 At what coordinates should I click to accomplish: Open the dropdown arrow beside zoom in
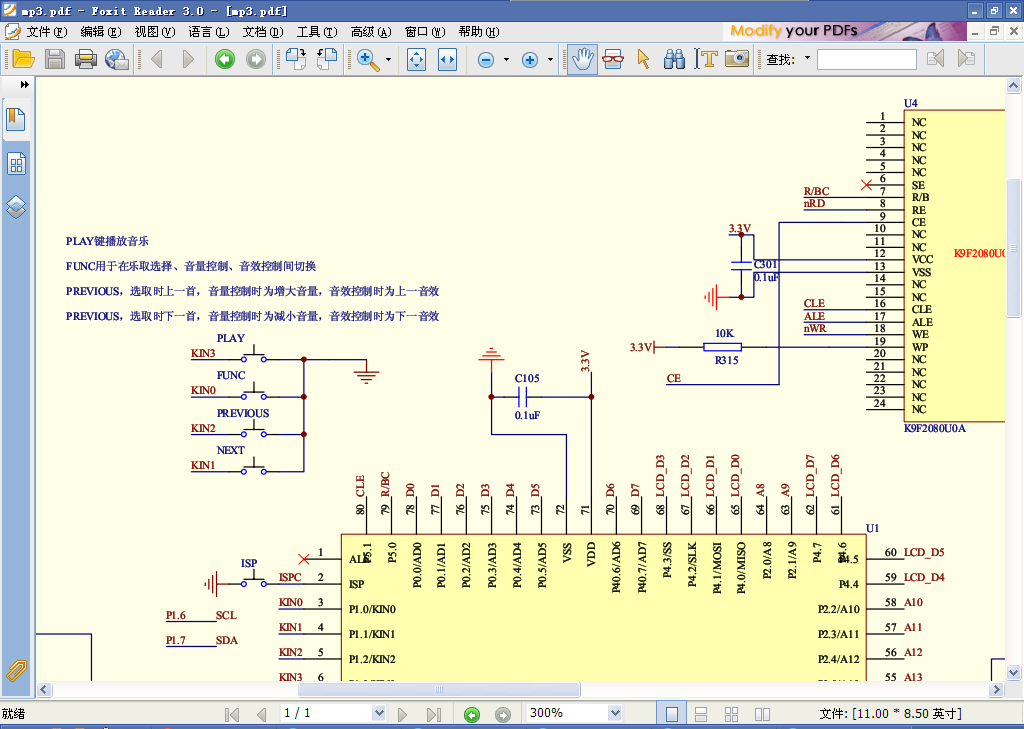coord(550,59)
